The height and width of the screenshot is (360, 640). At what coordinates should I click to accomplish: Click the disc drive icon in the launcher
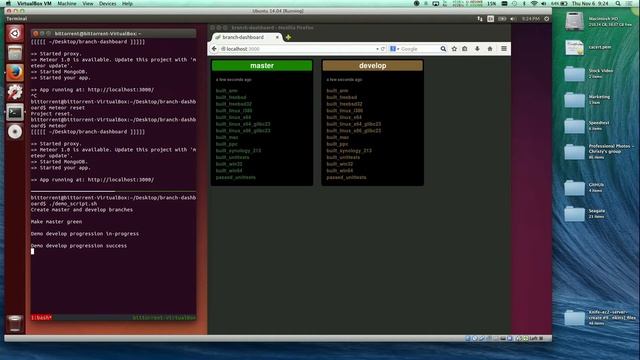click(15, 132)
